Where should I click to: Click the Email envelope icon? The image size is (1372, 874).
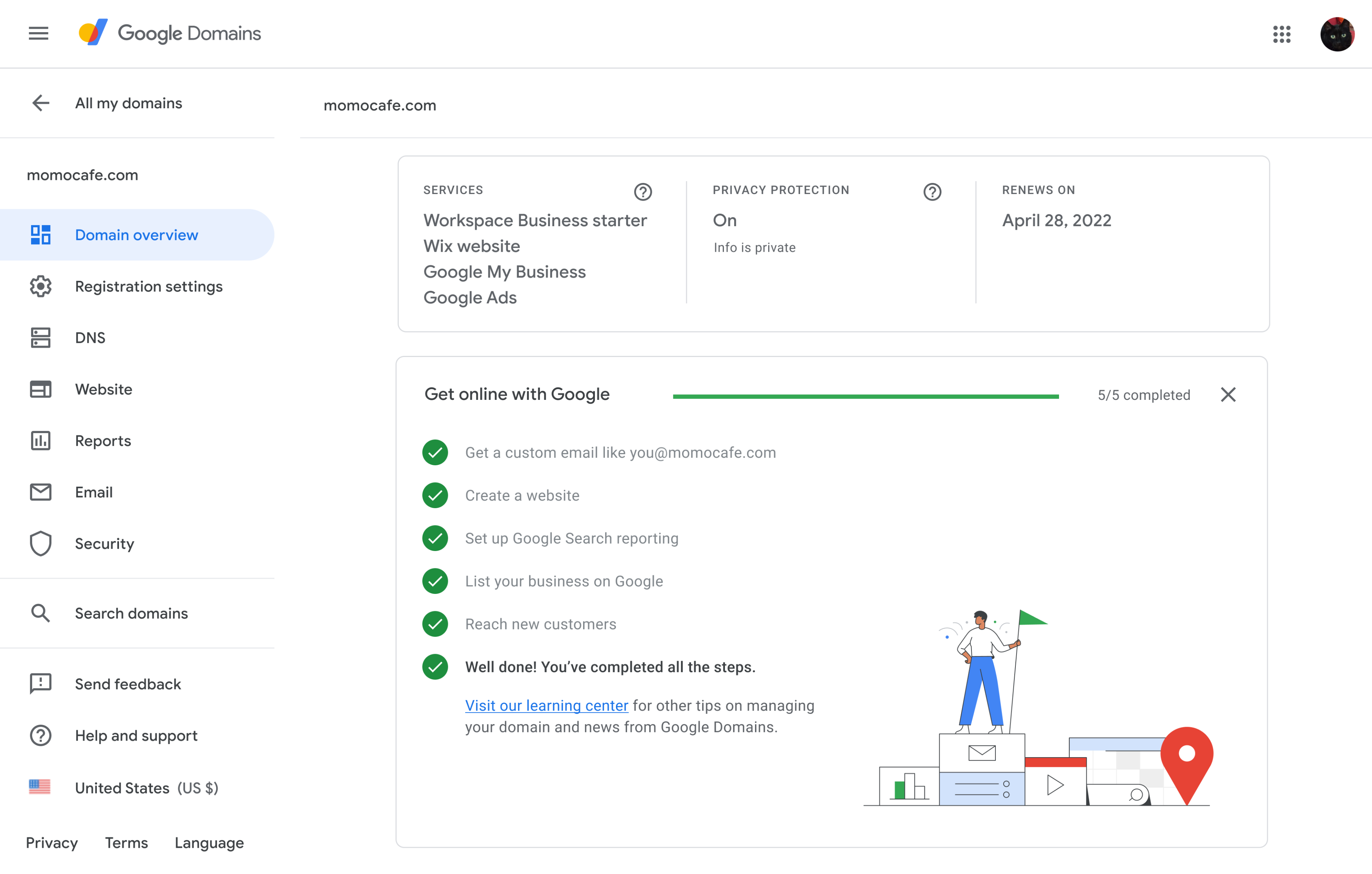(40, 492)
